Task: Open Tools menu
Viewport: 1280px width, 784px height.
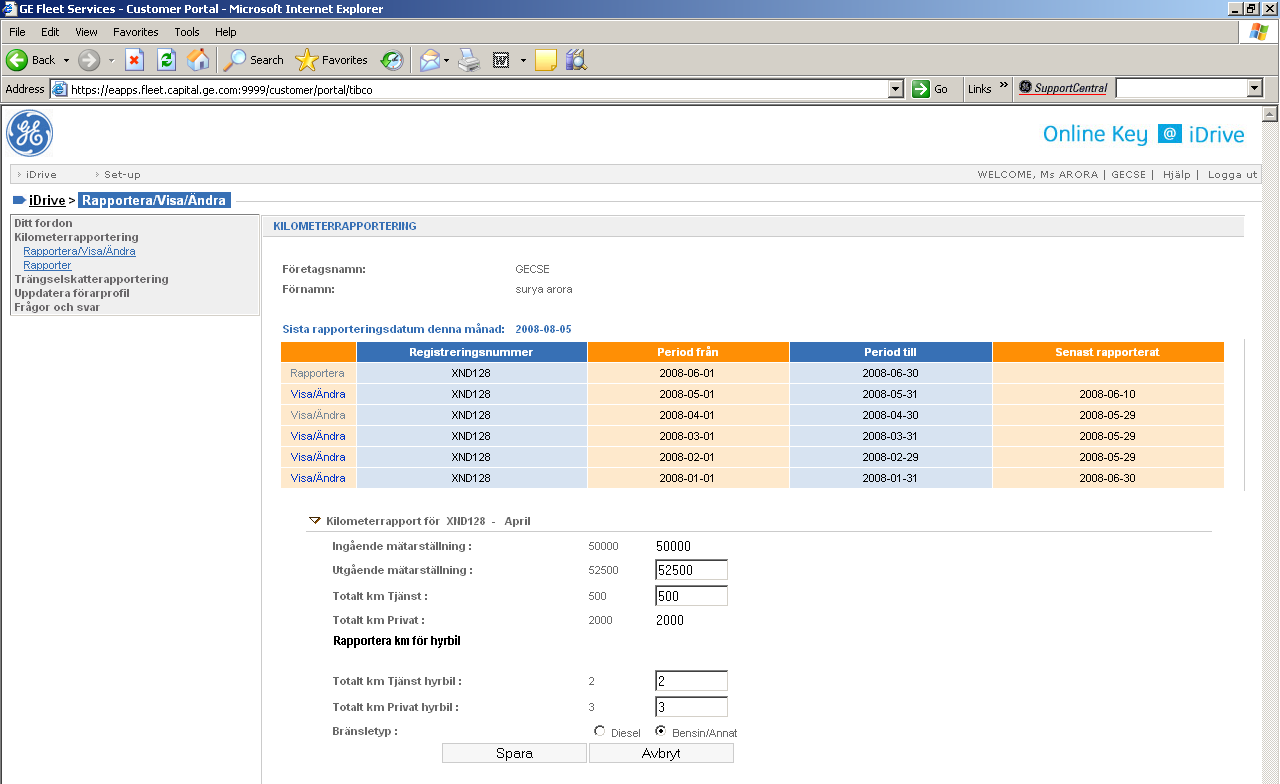Action: [187, 32]
